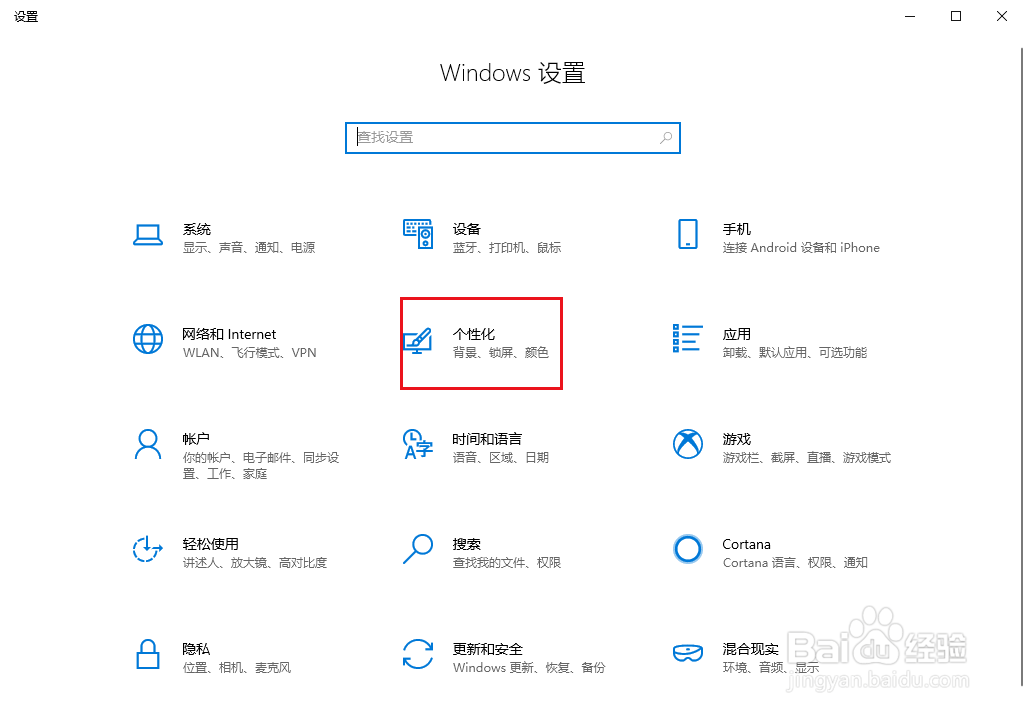The width and height of the screenshot is (1025, 715).
Task: Open the Update and Security arrows icon
Action: [x=418, y=654]
